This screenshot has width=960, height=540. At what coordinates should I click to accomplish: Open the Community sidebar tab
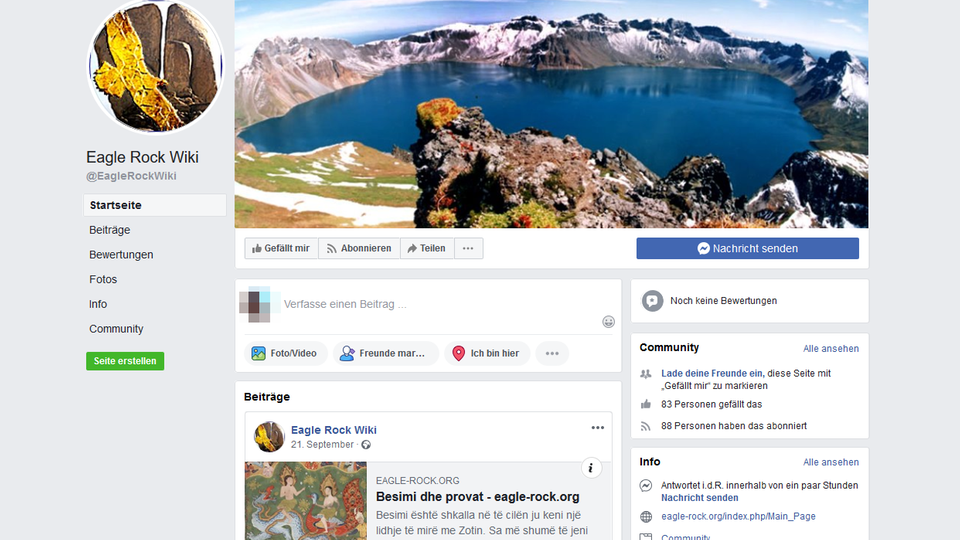click(x=116, y=329)
